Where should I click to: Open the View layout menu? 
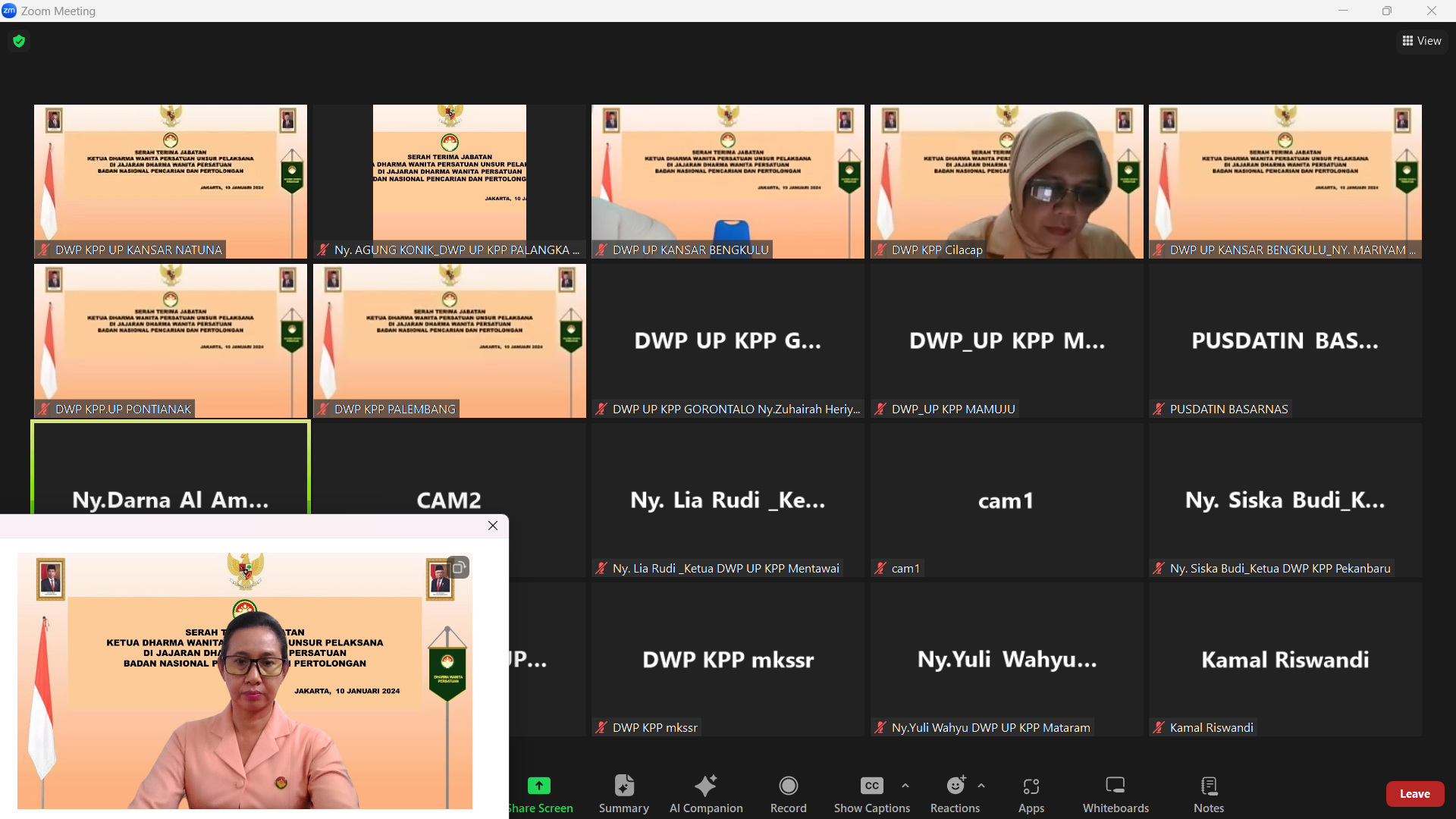(x=1422, y=41)
